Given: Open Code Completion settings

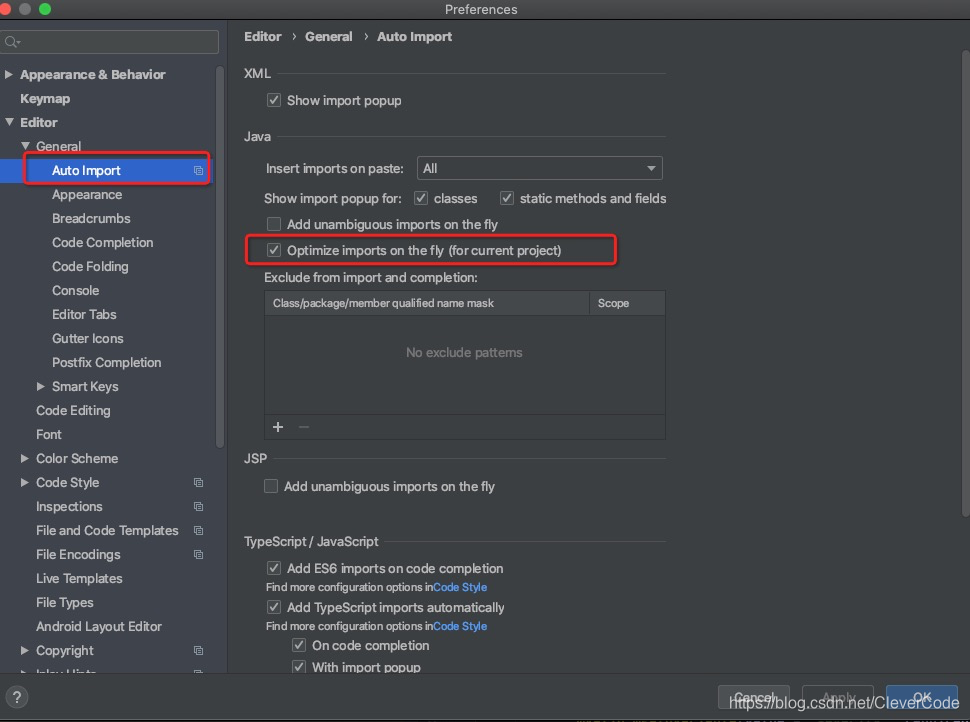Looking at the screenshot, I should pyautogui.click(x=102, y=243).
